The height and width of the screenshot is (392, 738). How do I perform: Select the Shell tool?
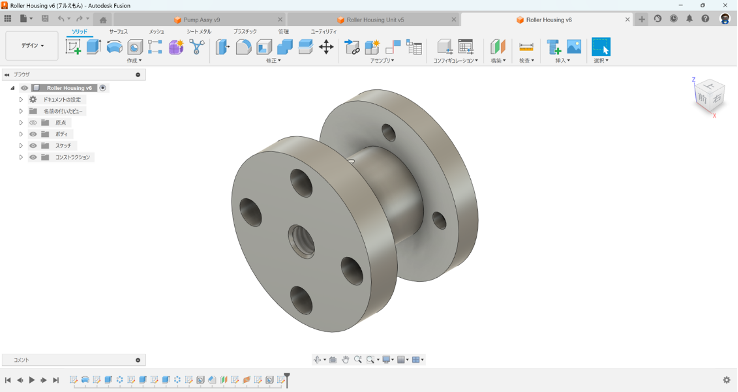coord(264,47)
